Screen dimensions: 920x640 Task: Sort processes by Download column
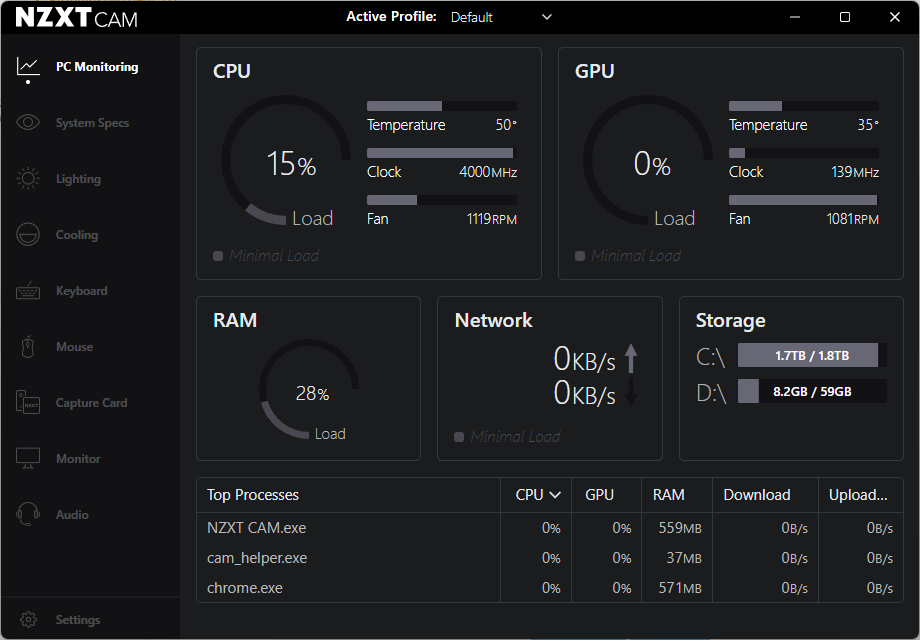click(x=757, y=495)
